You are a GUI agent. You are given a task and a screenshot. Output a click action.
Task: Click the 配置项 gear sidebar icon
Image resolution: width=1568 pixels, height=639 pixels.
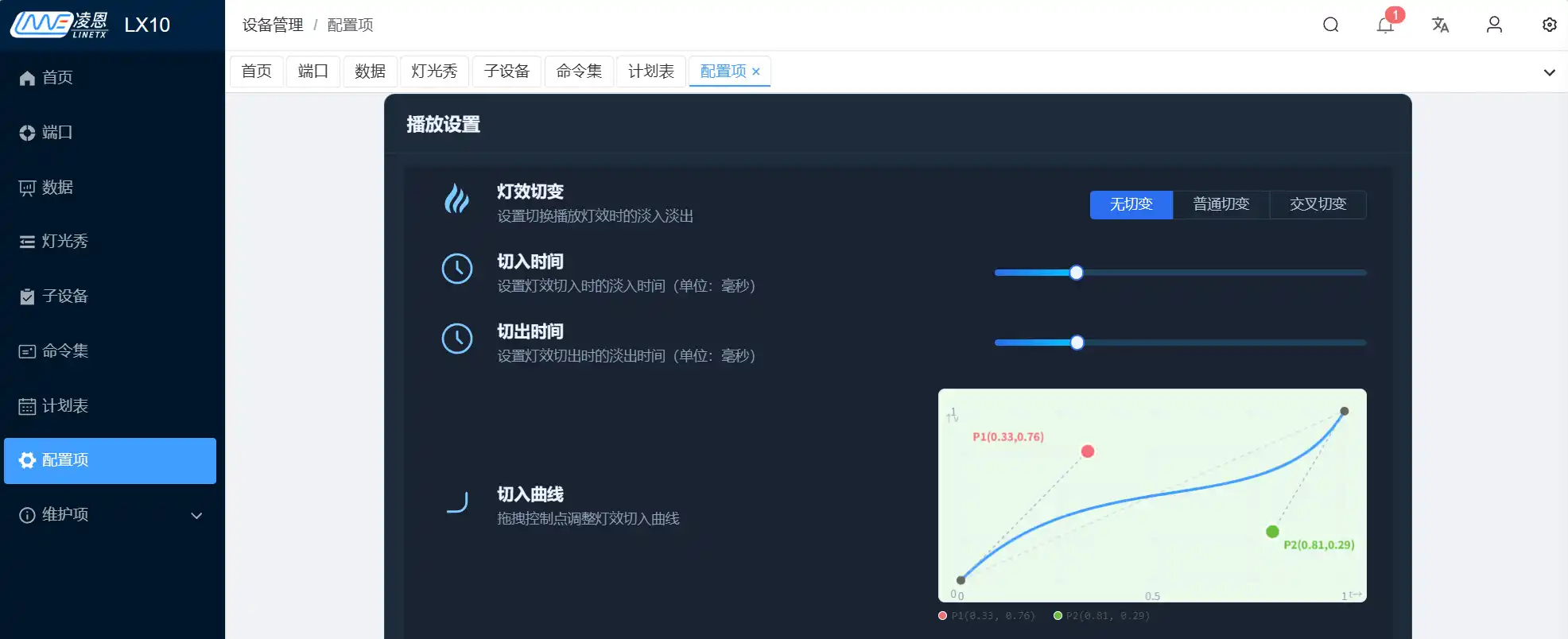click(x=27, y=460)
